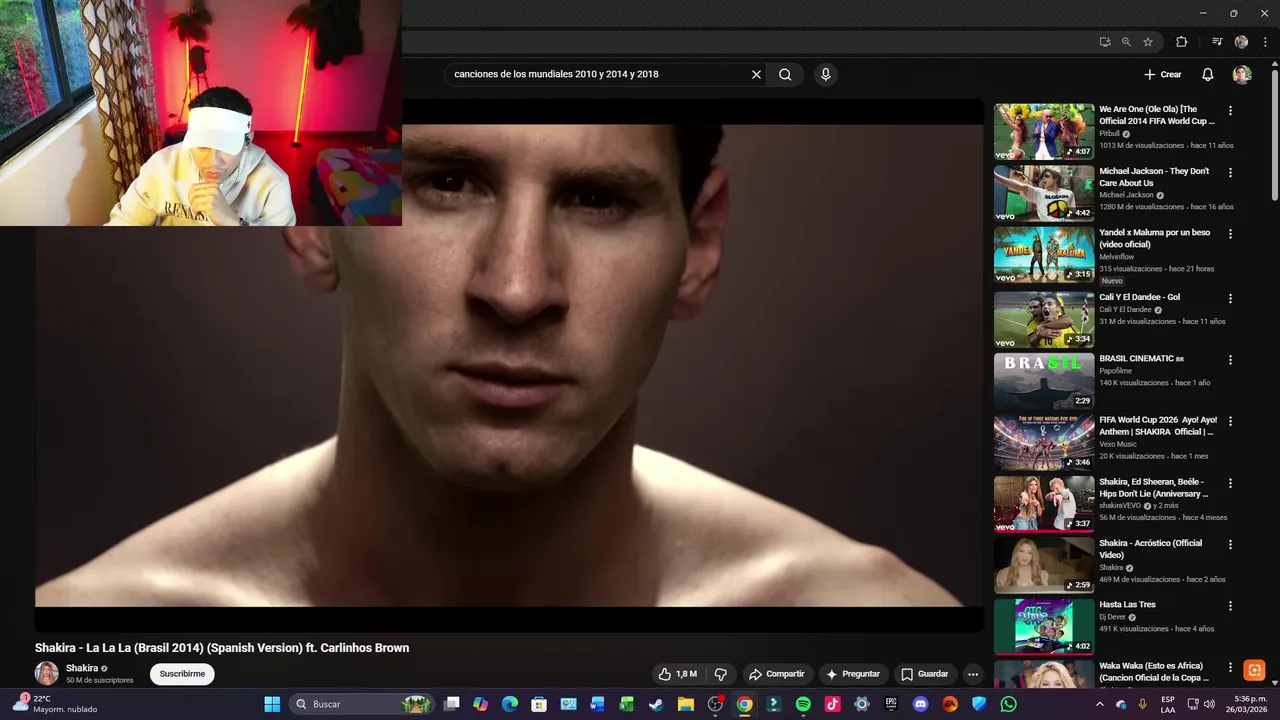Open YouTube notifications bell
This screenshot has width=1280, height=720.
coord(1207,74)
